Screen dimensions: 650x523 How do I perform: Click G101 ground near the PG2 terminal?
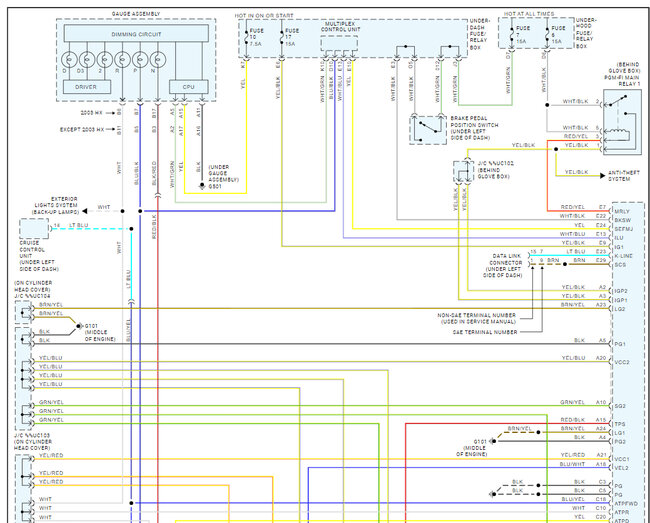[x=493, y=441]
